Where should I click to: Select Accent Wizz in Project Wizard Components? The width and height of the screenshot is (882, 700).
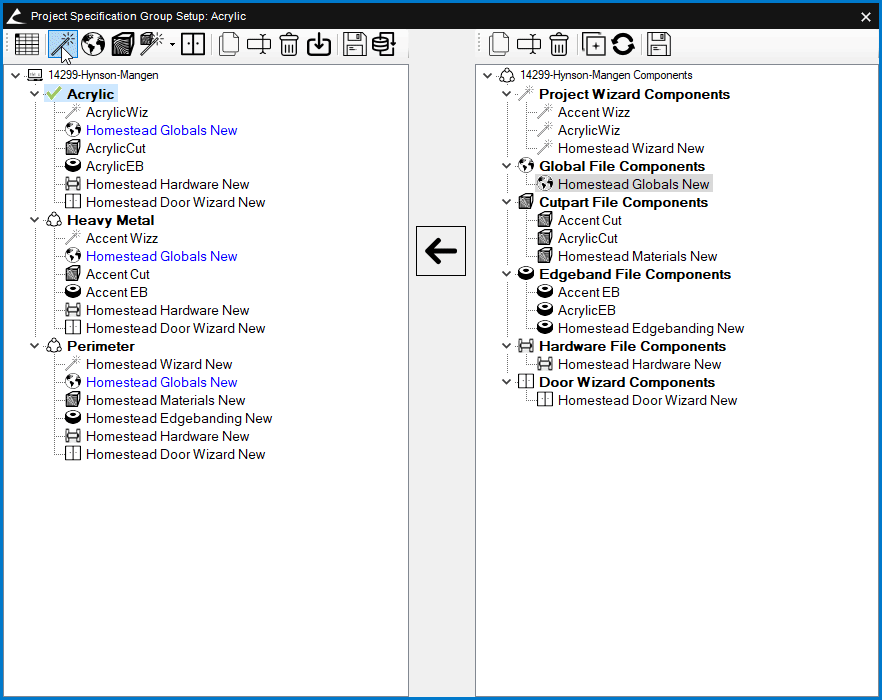pyautogui.click(x=593, y=112)
